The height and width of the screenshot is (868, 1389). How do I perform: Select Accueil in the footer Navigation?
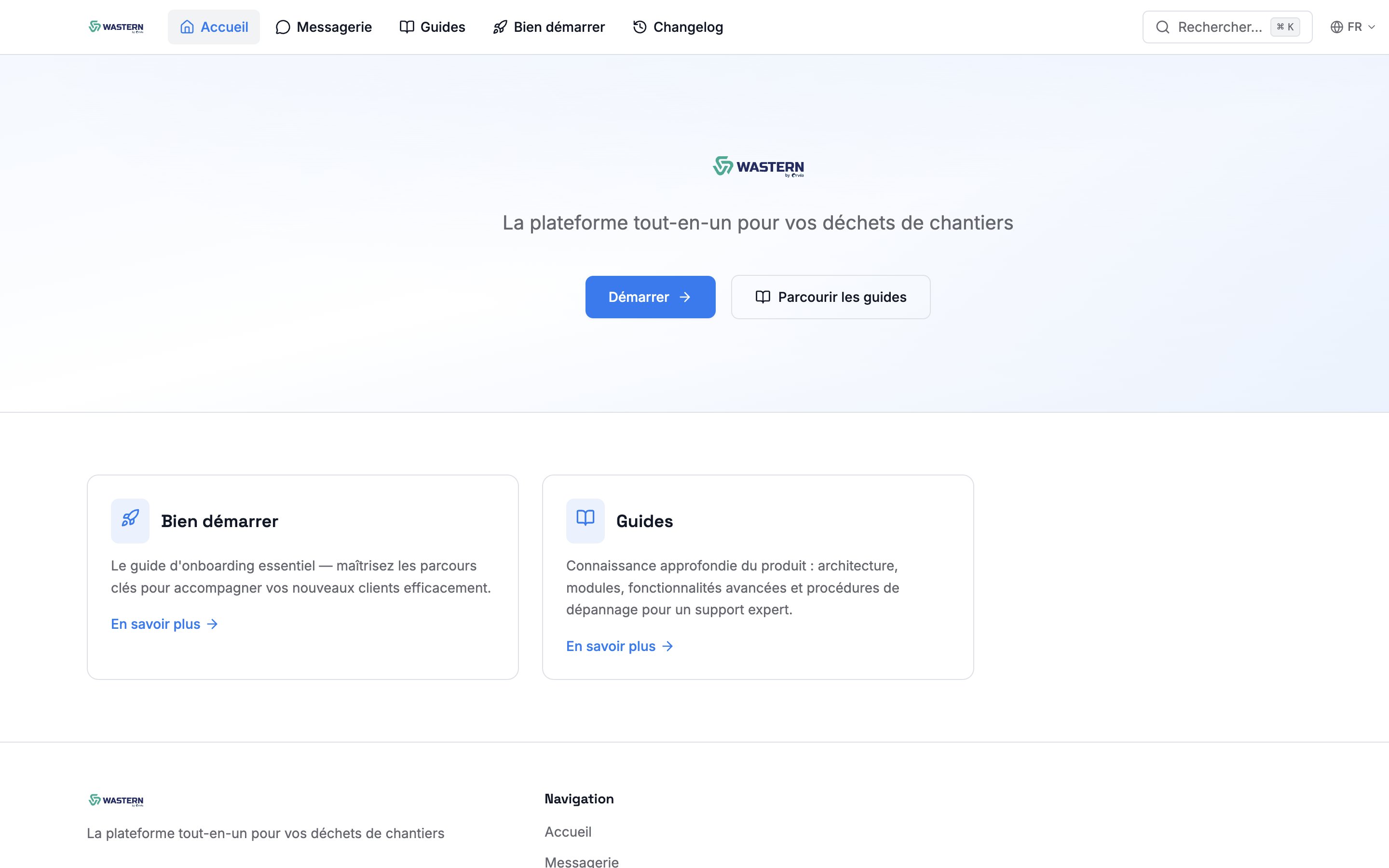[x=568, y=831]
